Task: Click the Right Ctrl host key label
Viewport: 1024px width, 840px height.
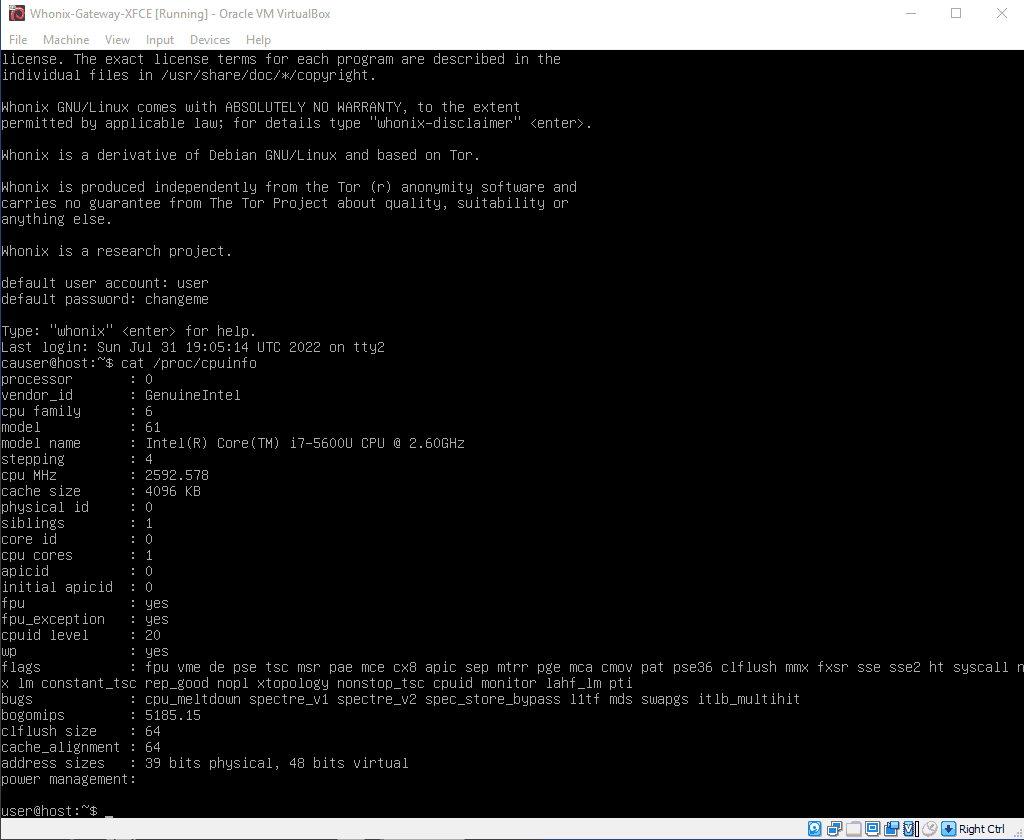Action: tap(982, 829)
